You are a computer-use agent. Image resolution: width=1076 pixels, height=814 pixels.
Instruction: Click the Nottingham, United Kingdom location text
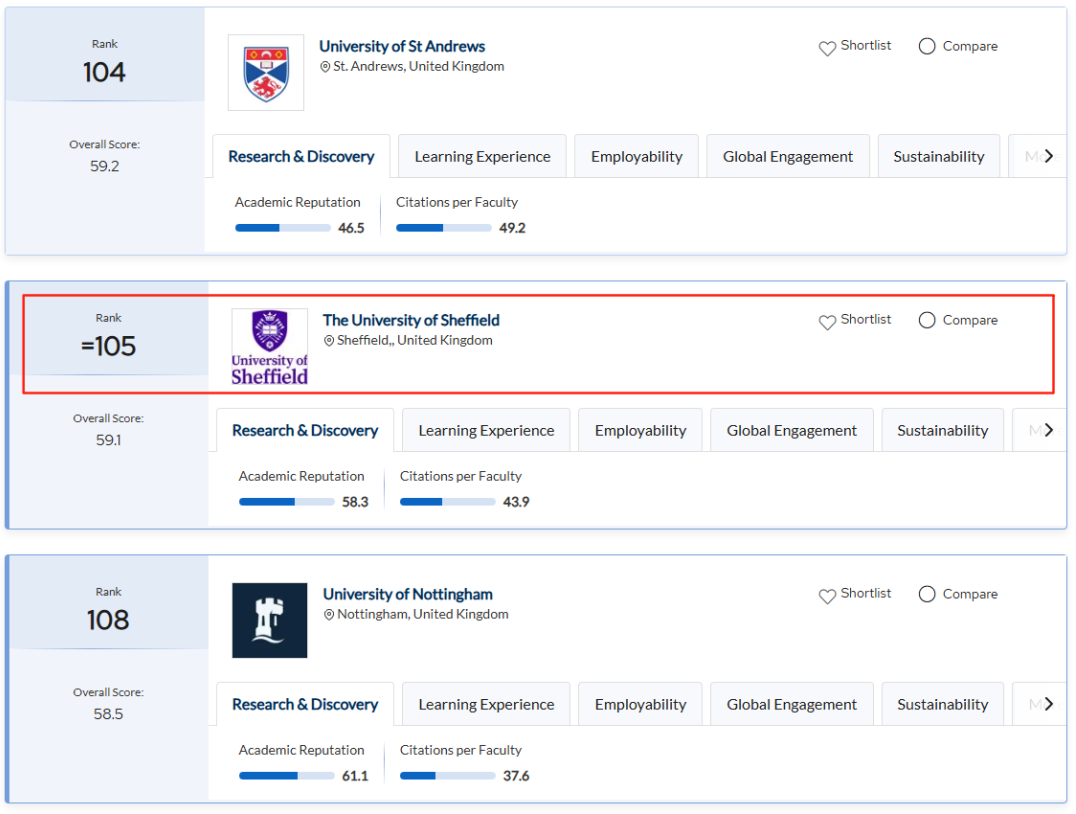423,614
